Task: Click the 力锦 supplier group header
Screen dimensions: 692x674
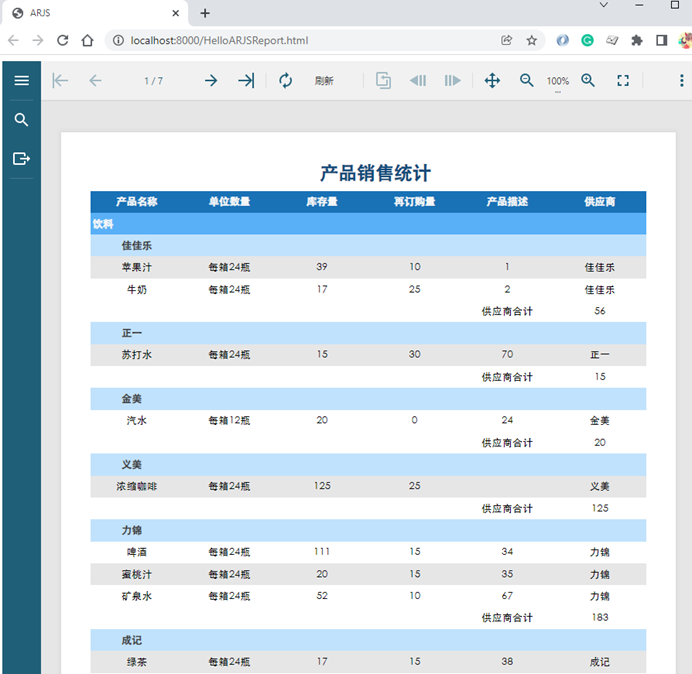Action: click(x=368, y=530)
